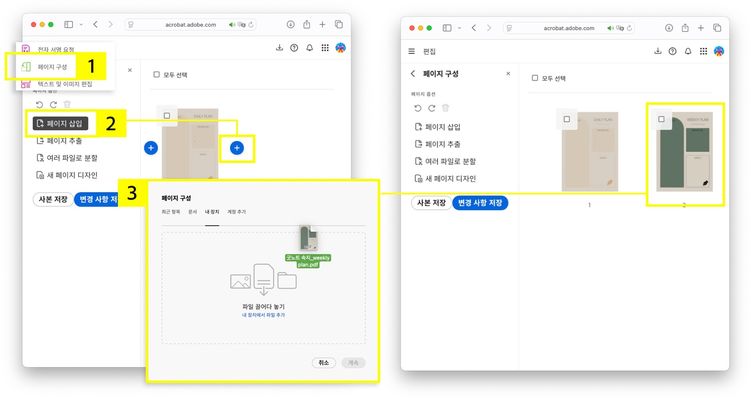This screenshot has height=402, width=750.
Task: Click the download icon in right window's Acrobat header
Action: [x=658, y=51]
